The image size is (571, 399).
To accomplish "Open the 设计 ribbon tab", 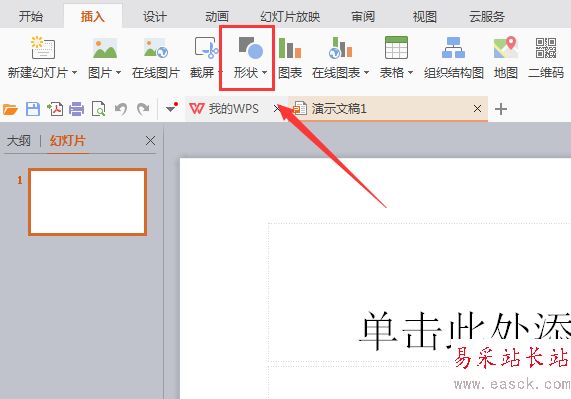I will pyautogui.click(x=155, y=17).
